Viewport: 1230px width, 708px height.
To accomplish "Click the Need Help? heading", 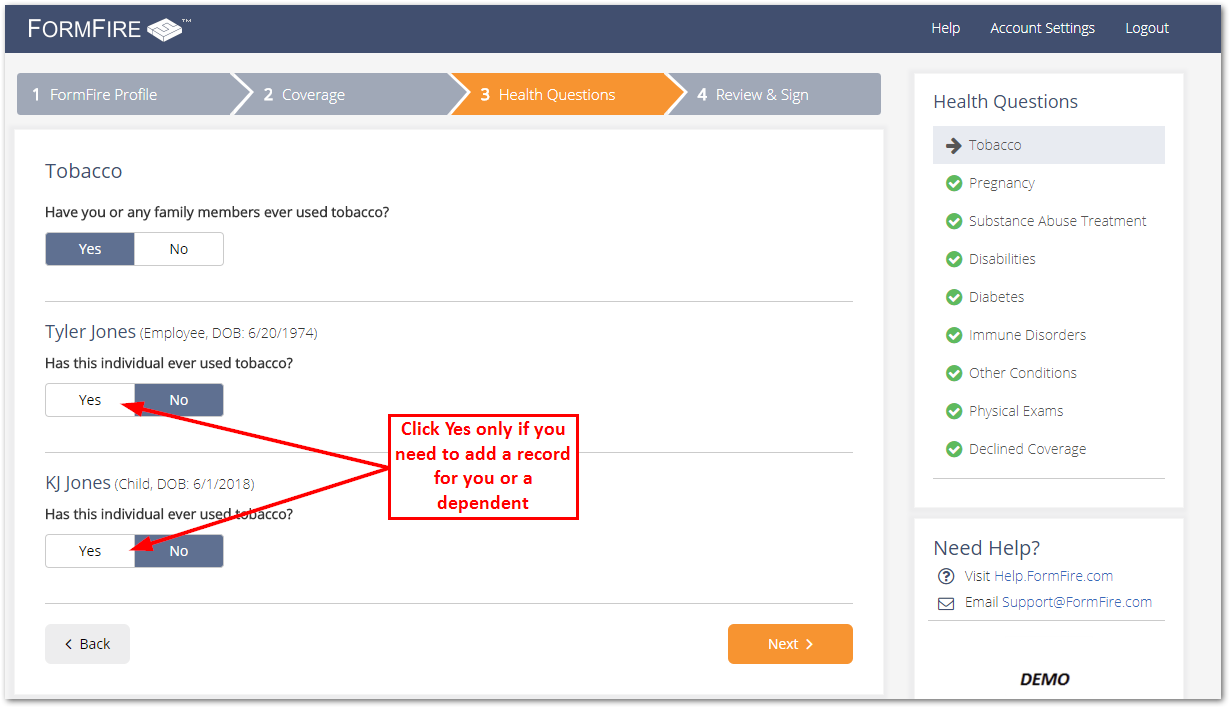I will 987,548.
